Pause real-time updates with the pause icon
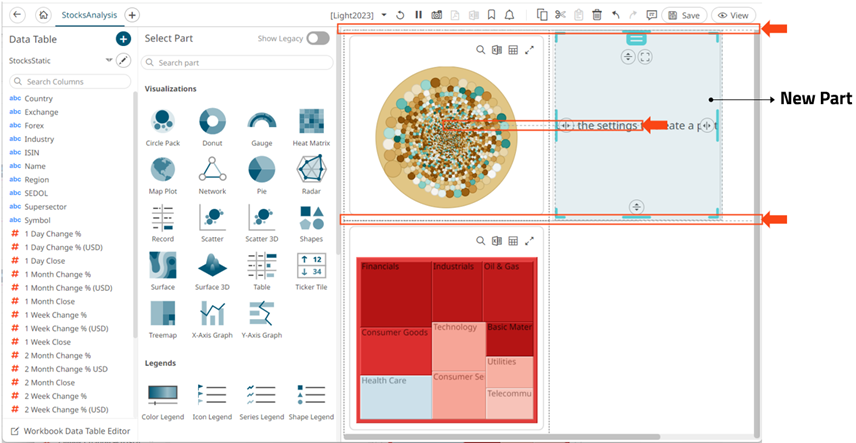The width and height of the screenshot is (856, 443). pyautogui.click(x=419, y=15)
